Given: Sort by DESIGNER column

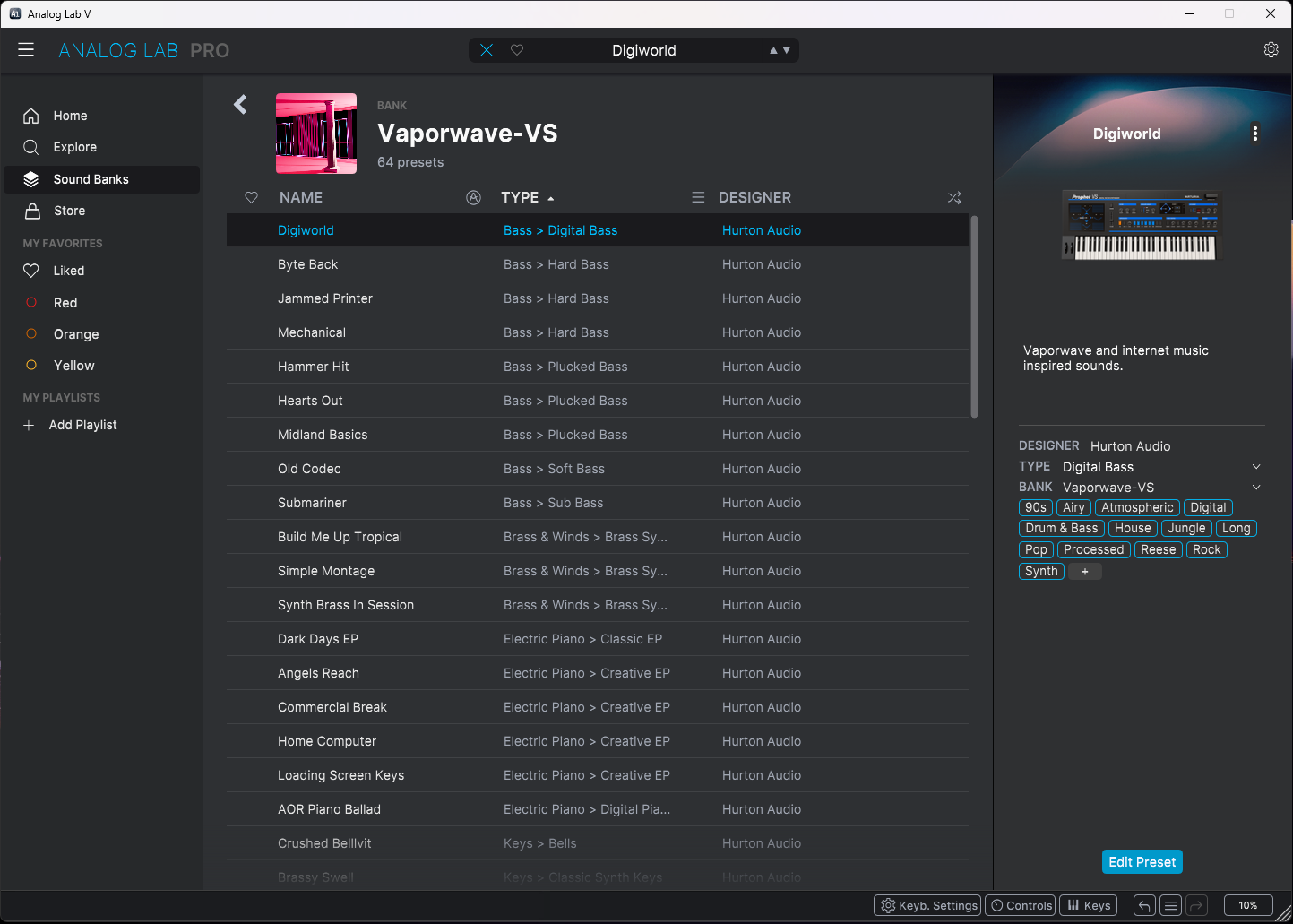Looking at the screenshot, I should [x=754, y=197].
